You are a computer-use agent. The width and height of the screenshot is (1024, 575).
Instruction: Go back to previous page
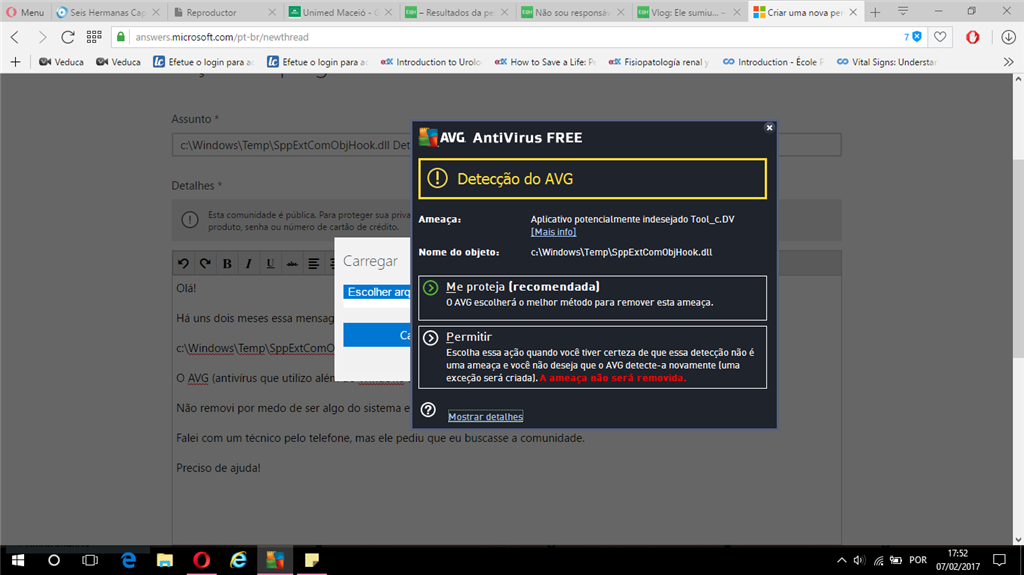pyautogui.click(x=15, y=37)
